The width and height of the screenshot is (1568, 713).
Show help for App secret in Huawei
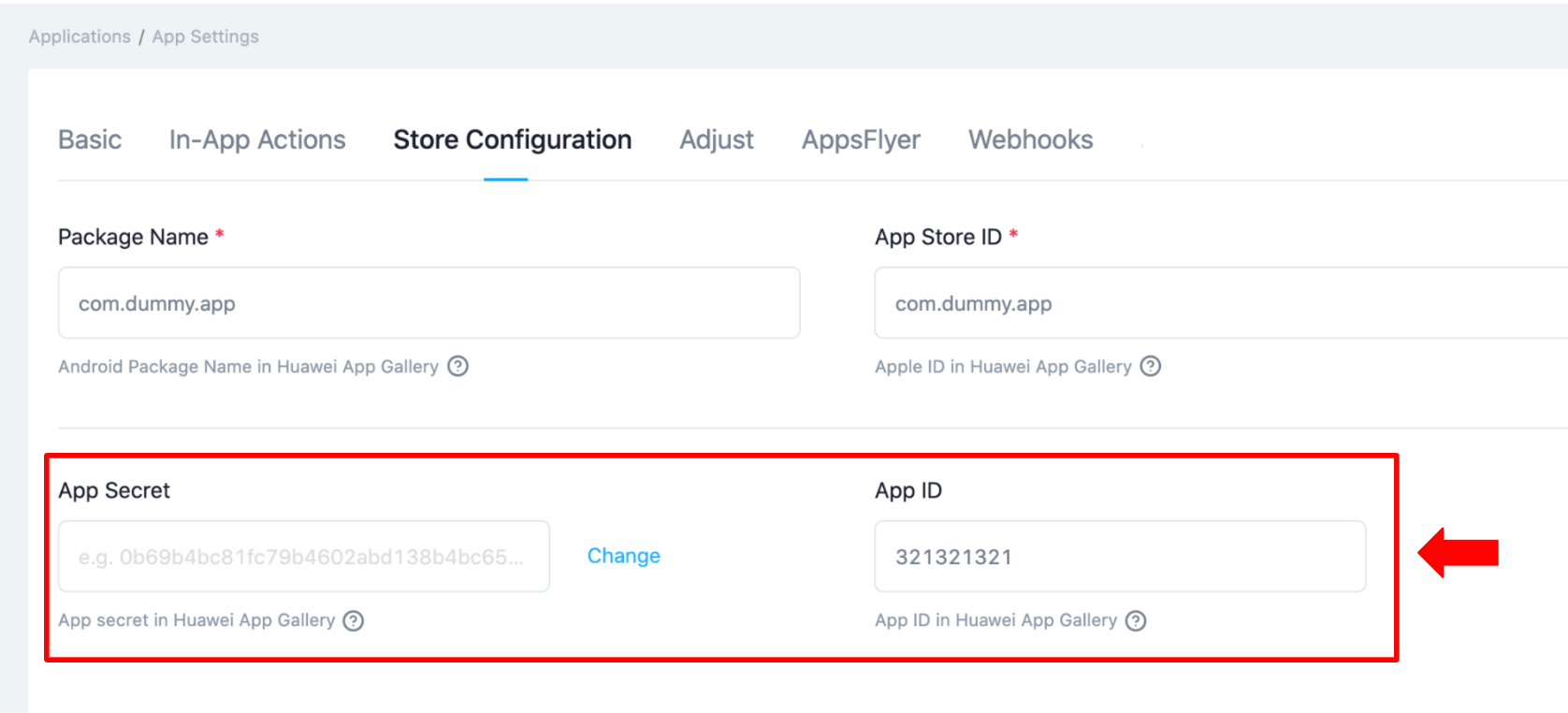pos(353,620)
